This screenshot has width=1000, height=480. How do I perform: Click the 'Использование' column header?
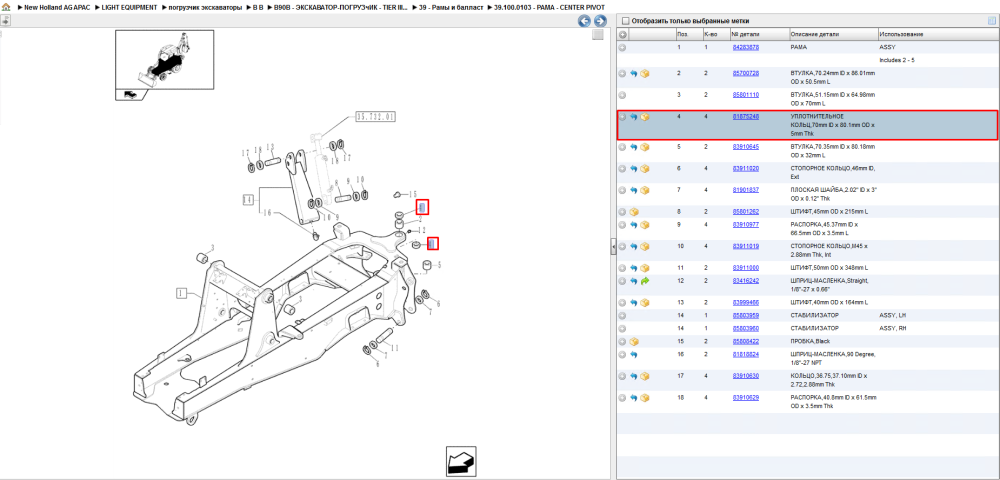(938, 34)
